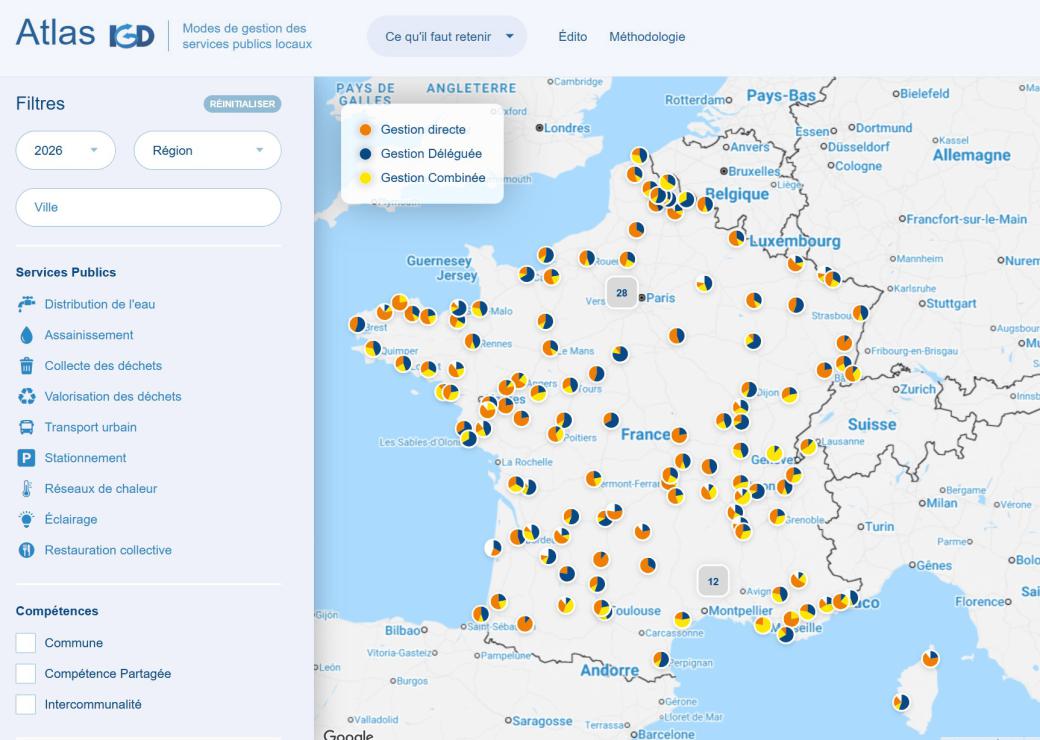This screenshot has height=740, width=1040.
Task: Click the Éclairage light bulb icon
Action: point(27,519)
